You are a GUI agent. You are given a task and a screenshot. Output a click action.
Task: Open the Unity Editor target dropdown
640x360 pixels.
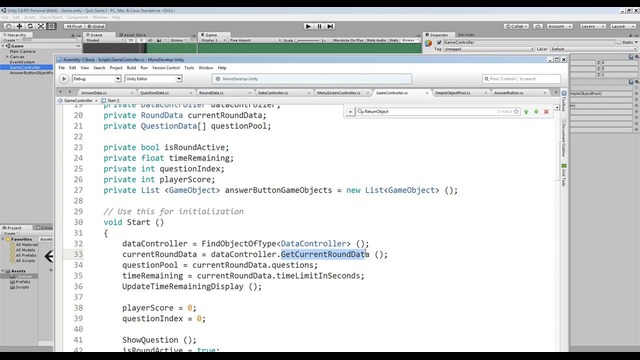coord(153,79)
